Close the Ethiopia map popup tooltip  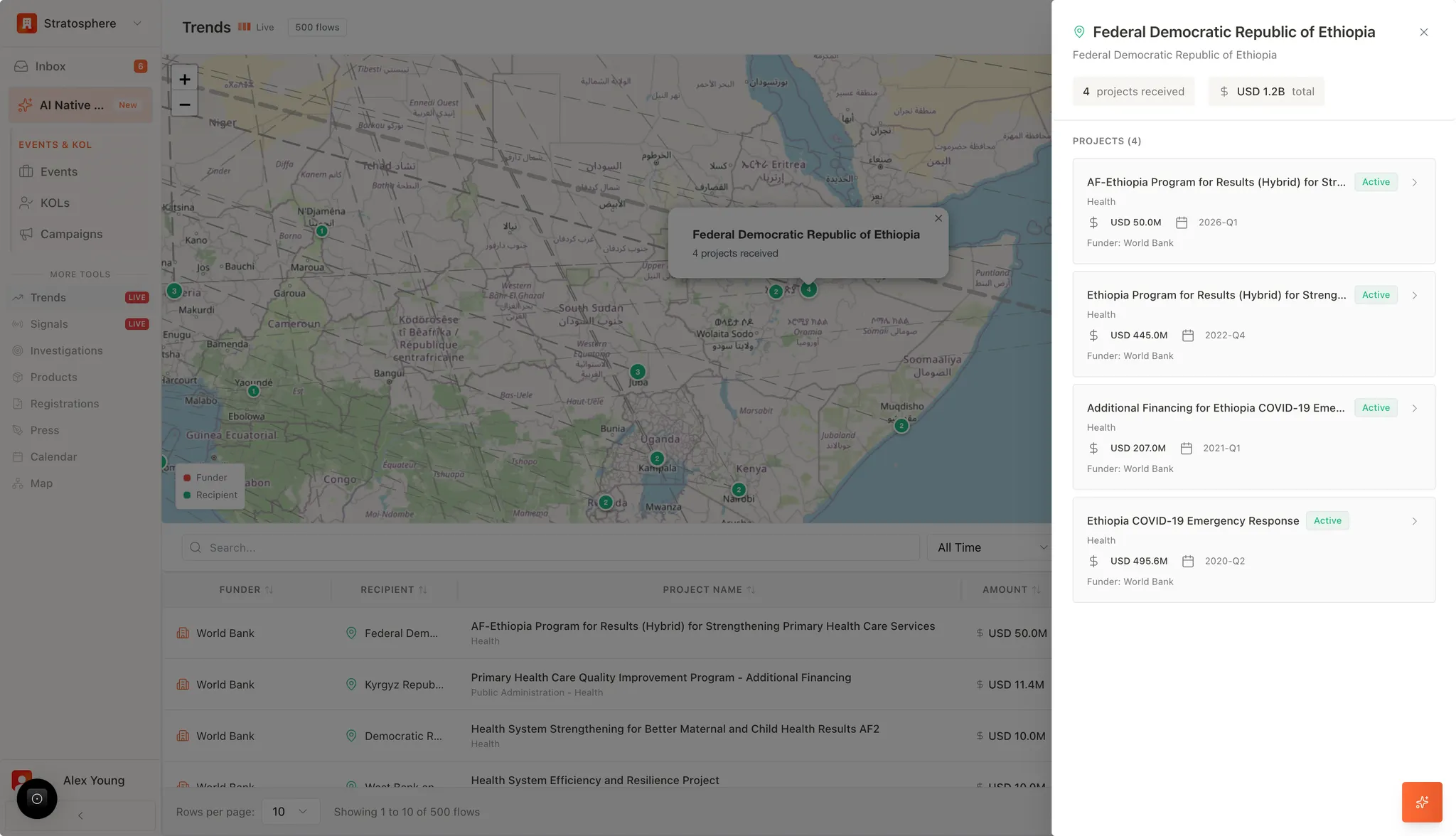click(938, 218)
